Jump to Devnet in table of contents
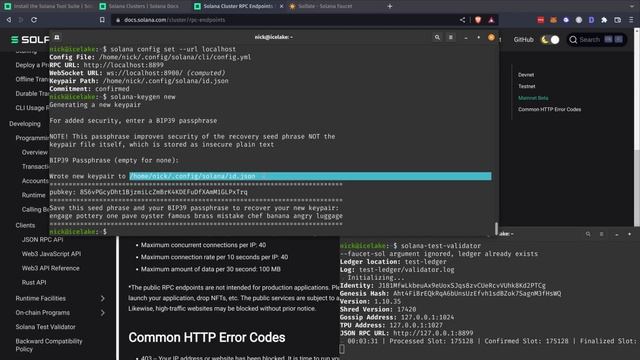Screen dimensions: 640x360 point(526,75)
